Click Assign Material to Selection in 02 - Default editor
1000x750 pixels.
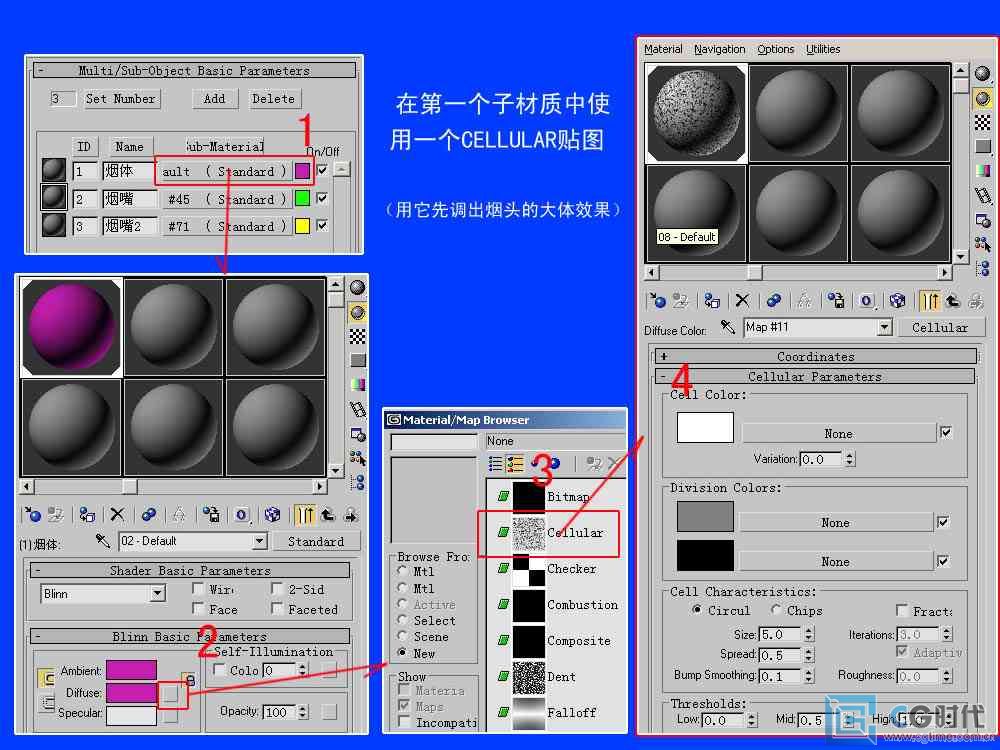coord(87,515)
